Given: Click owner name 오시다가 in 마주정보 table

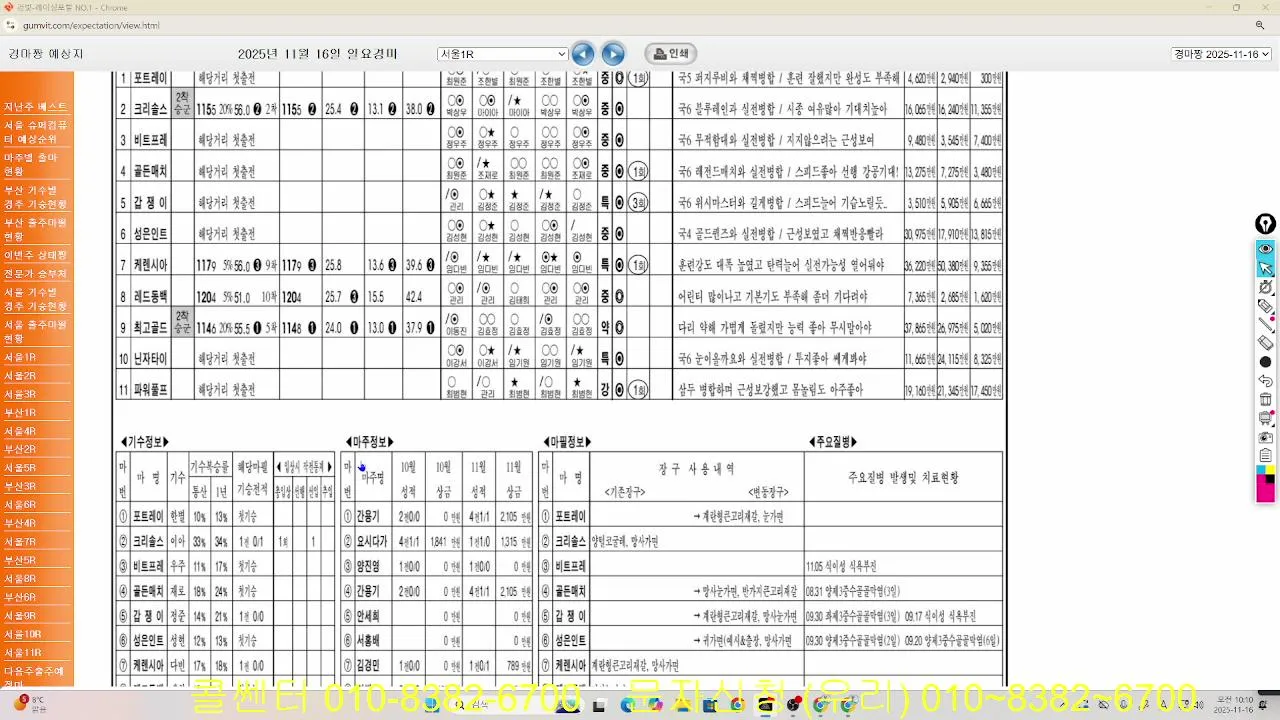Looking at the screenshot, I should 373,541.
